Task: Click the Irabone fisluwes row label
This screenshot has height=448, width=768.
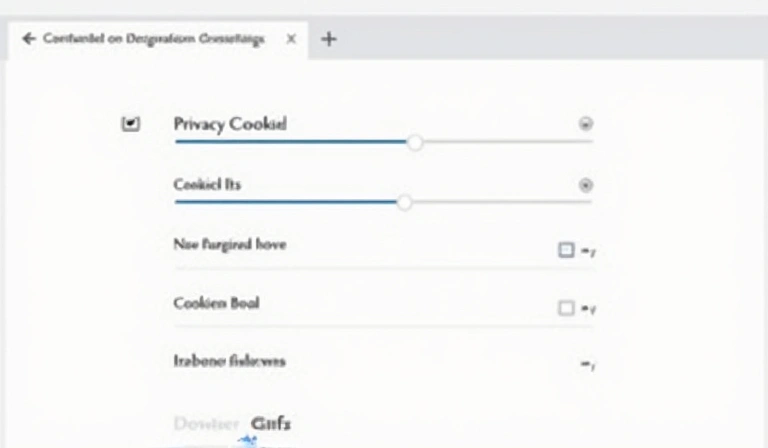Action: tap(229, 361)
